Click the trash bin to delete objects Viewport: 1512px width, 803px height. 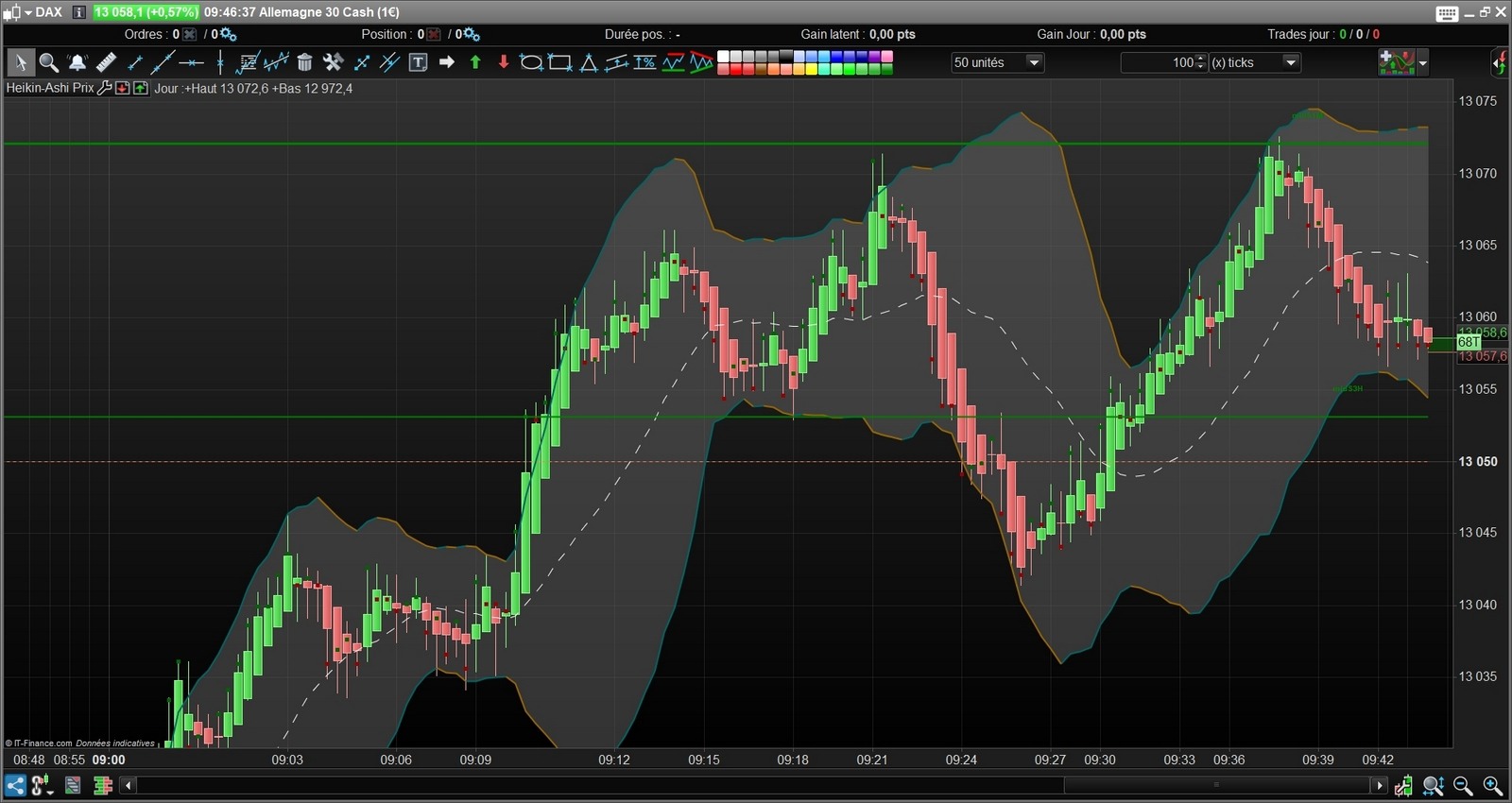coord(304,62)
